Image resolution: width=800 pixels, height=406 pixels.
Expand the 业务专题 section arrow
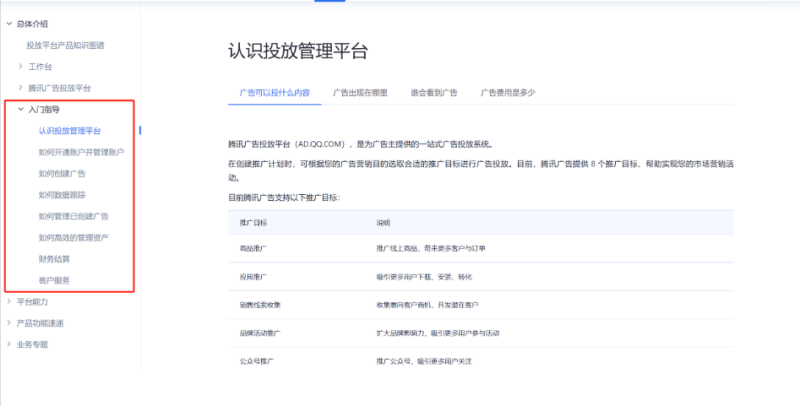coord(9,344)
